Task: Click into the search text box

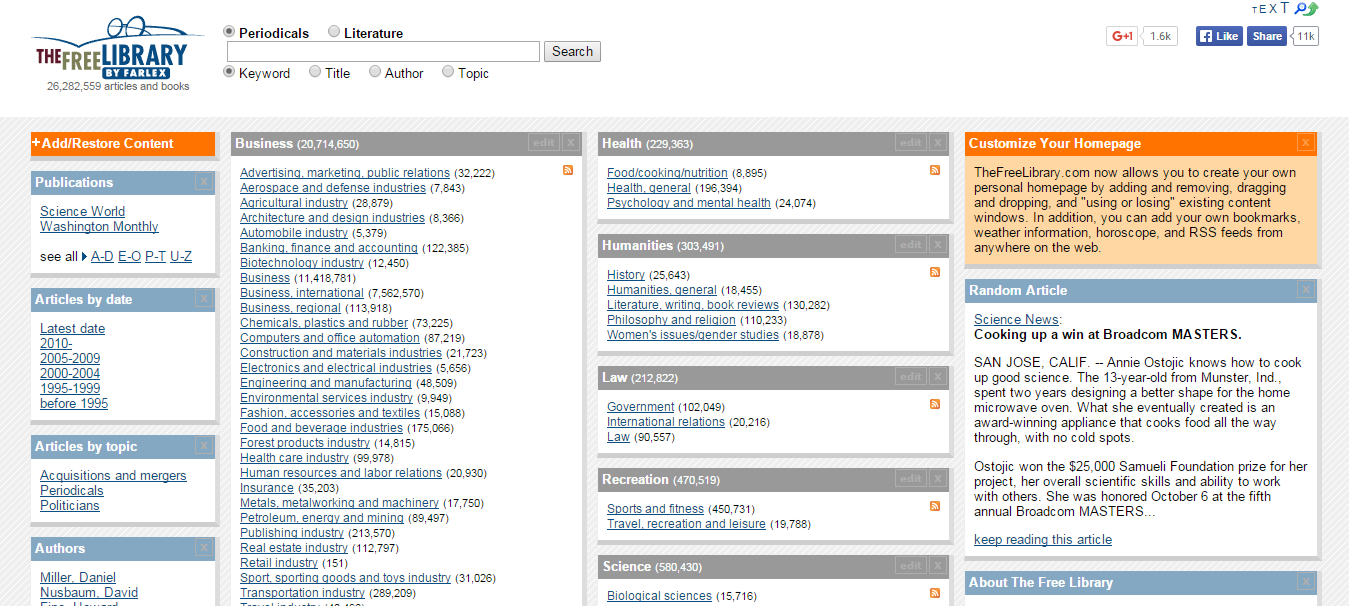Action: click(x=383, y=52)
